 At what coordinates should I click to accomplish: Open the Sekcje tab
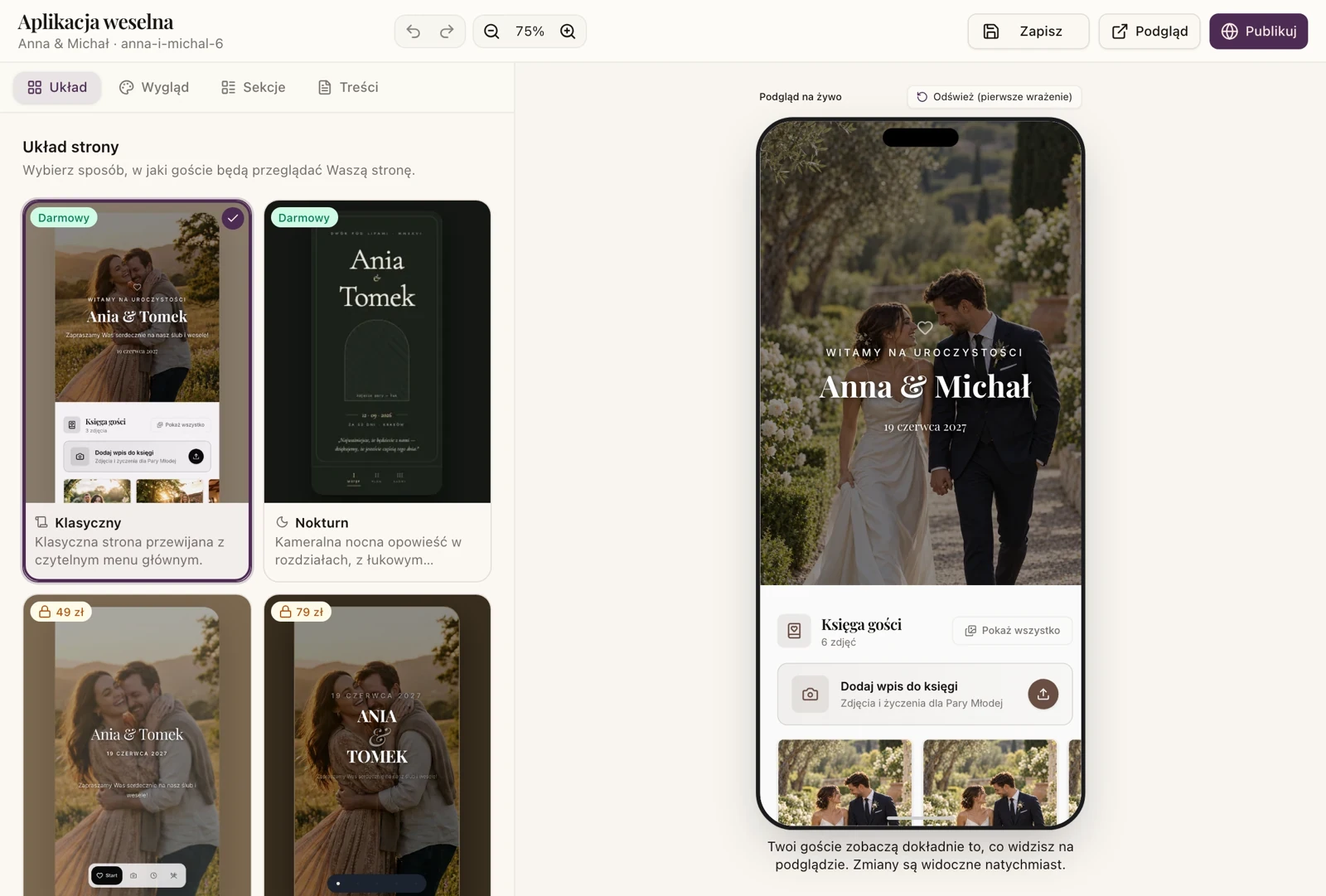click(254, 87)
